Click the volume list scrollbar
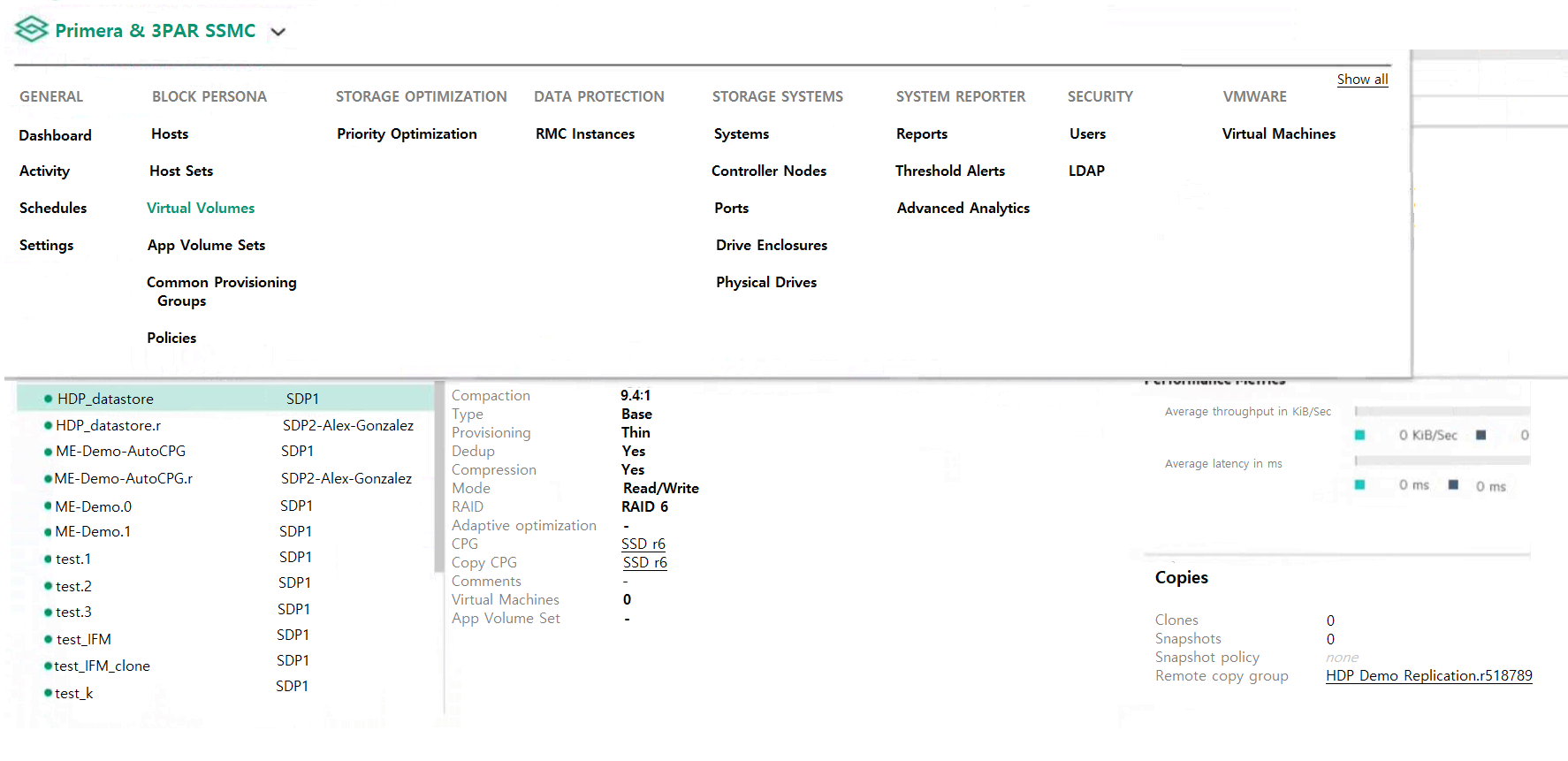This screenshot has height=761, width=1568. [x=439, y=477]
